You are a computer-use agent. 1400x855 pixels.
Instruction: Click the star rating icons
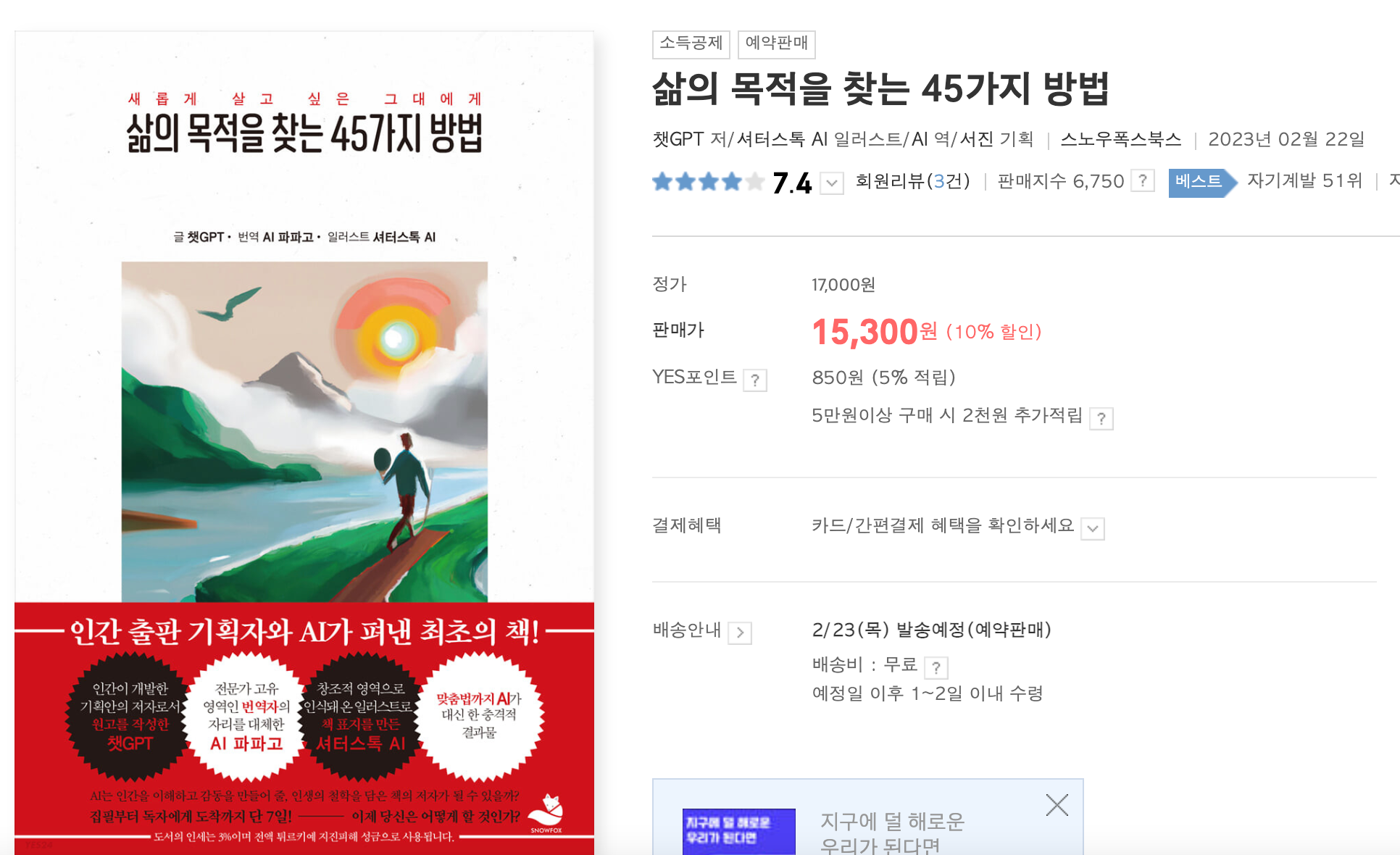pos(708,181)
